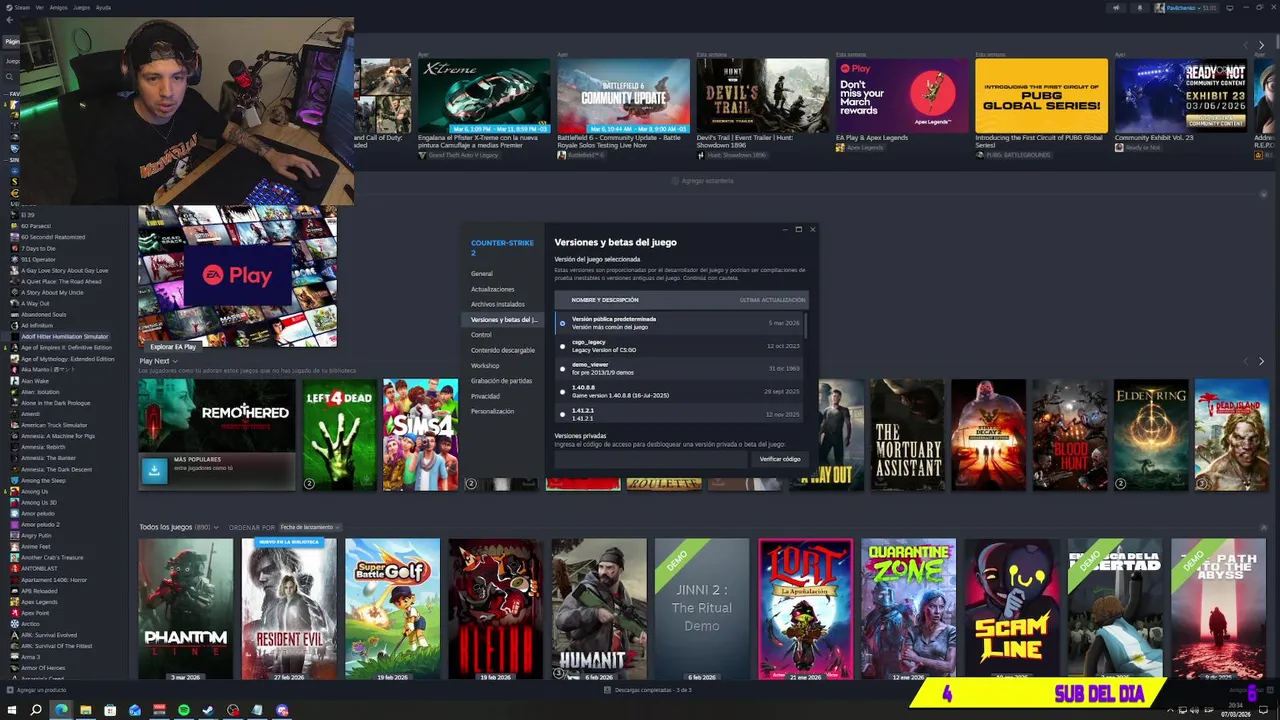The width and height of the screenshot is (1280, 720).
Task: Open Steam announcements speaker icon
Action: click(1116, 7)
